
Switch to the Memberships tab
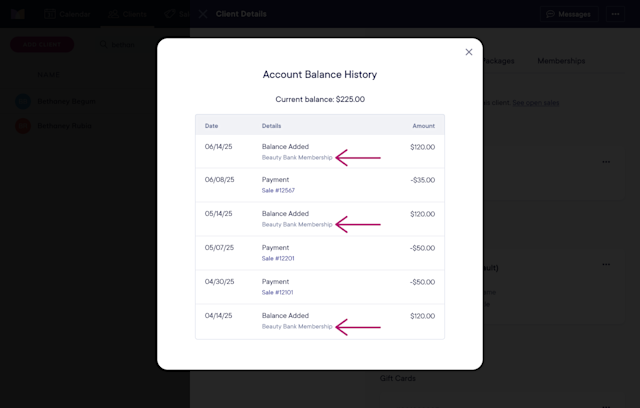(561, 61)
